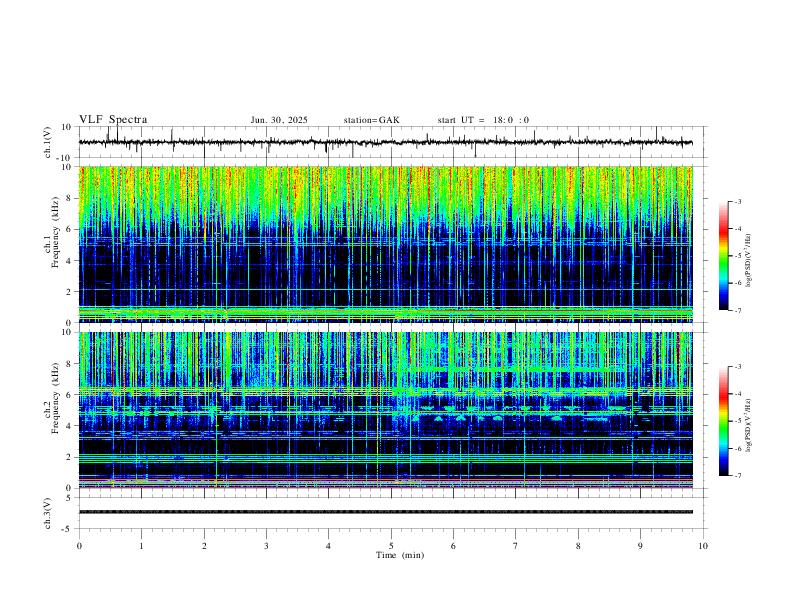Click the "VLF Spectra" plot title

(x=113, y=120)
